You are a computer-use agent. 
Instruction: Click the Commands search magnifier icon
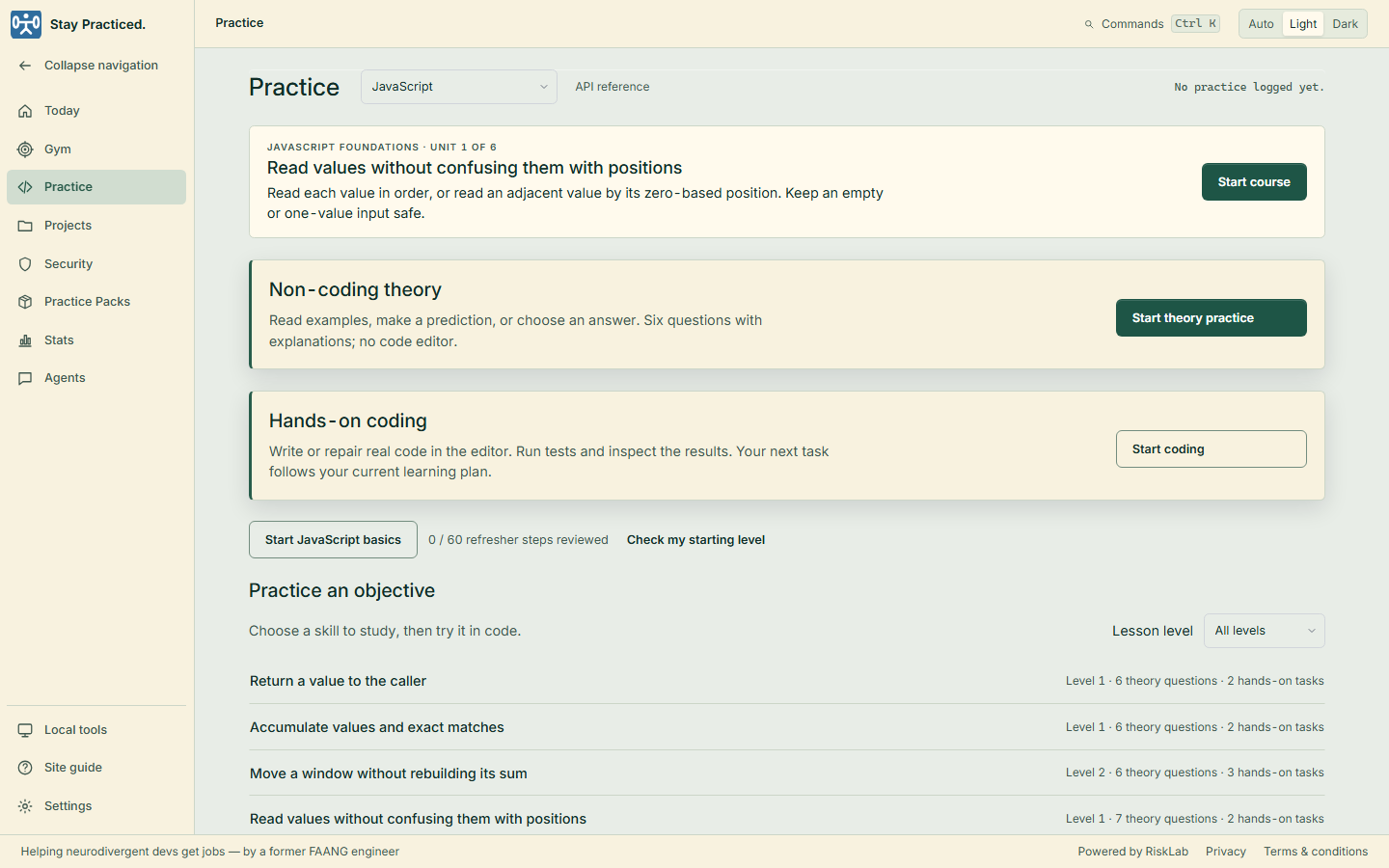click(1089, 24)
